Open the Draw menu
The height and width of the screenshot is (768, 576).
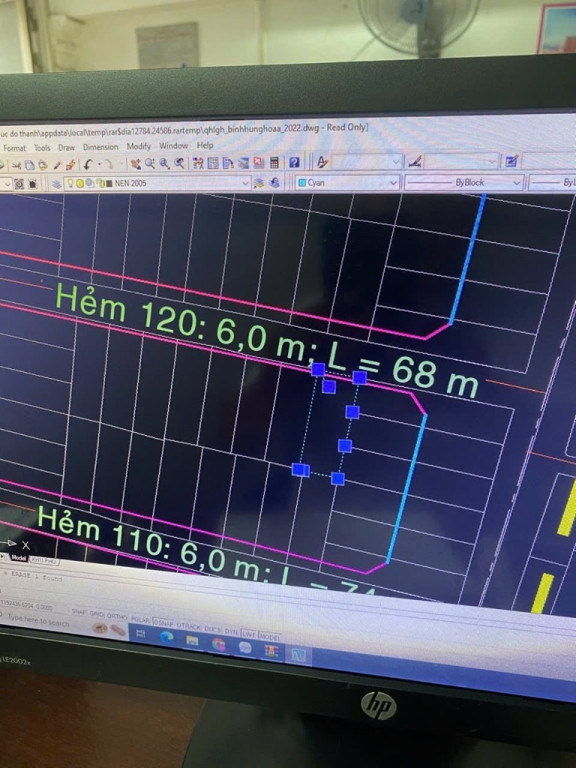tap(67, 147)
